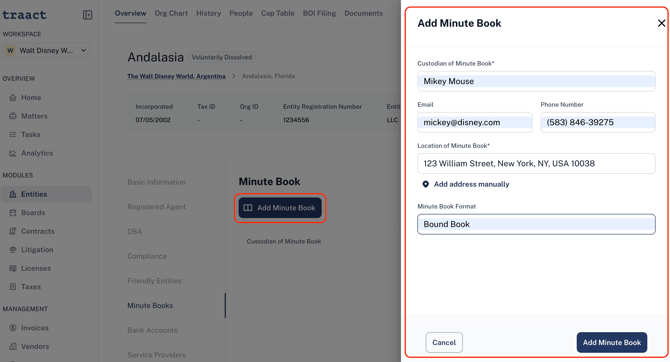
Task: Click the Licenses certificate icon
Action: pos(13,268)
